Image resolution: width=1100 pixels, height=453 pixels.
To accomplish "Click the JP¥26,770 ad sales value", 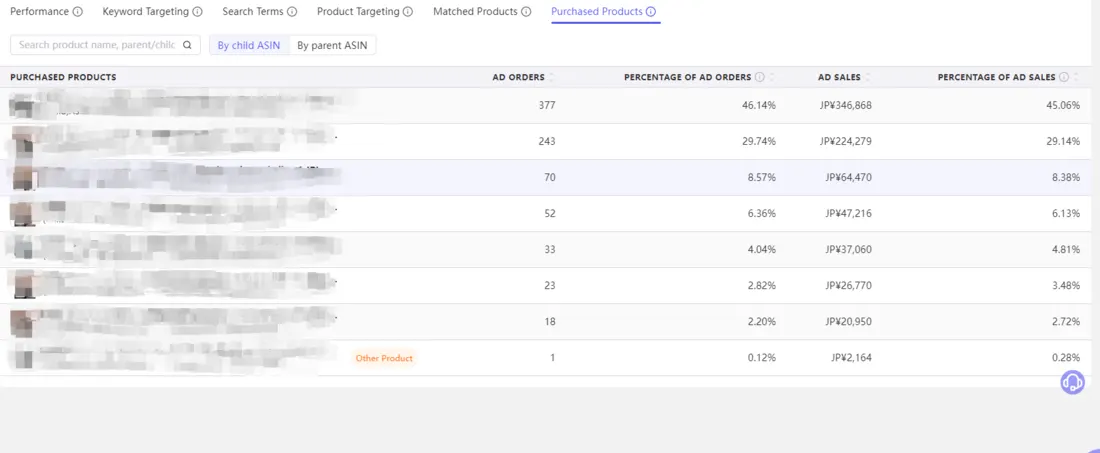I will pyautogui.click(x=848, y=285).
